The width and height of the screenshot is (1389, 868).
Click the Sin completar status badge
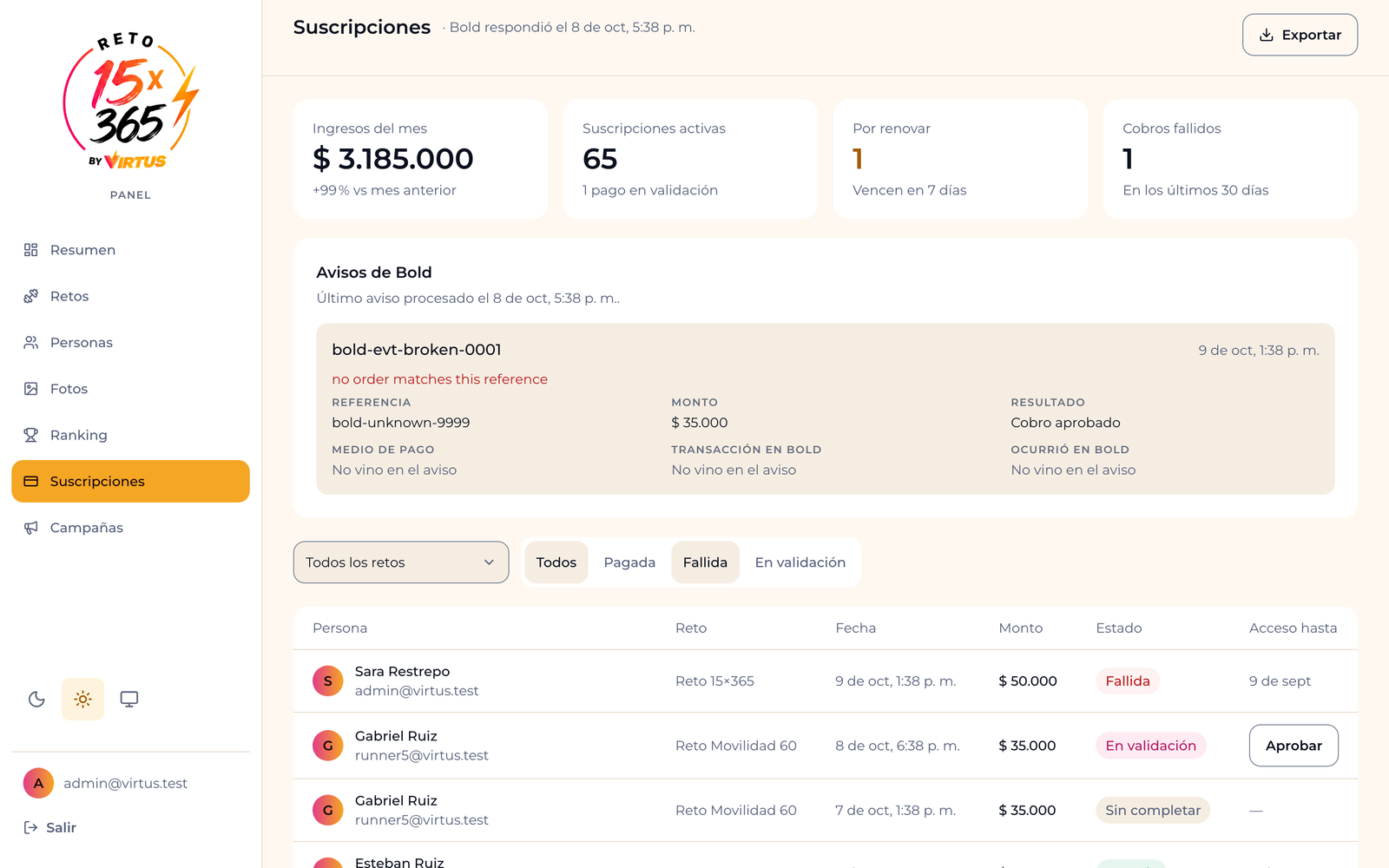pos(1153,810)
